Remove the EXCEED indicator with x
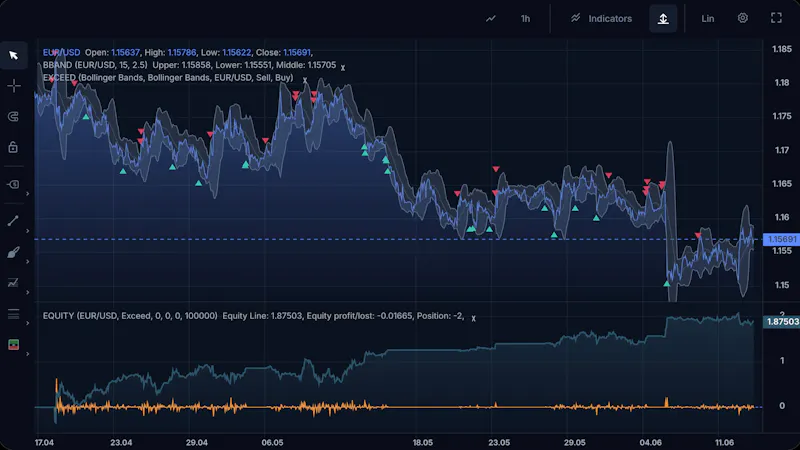This screenshot has height=450, width=800. click(305, 80)
